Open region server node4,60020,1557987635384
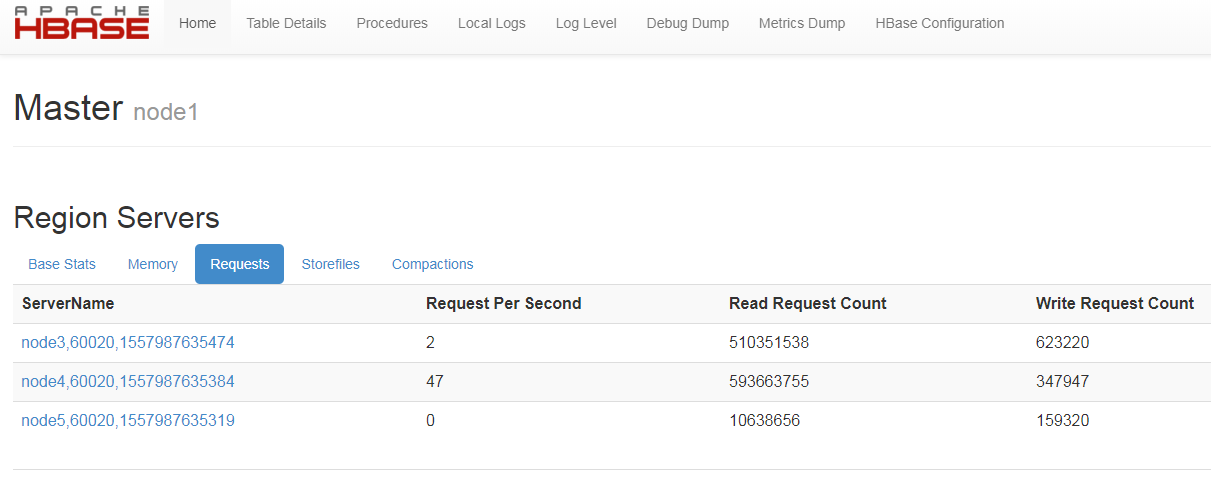 coord(128,382)
